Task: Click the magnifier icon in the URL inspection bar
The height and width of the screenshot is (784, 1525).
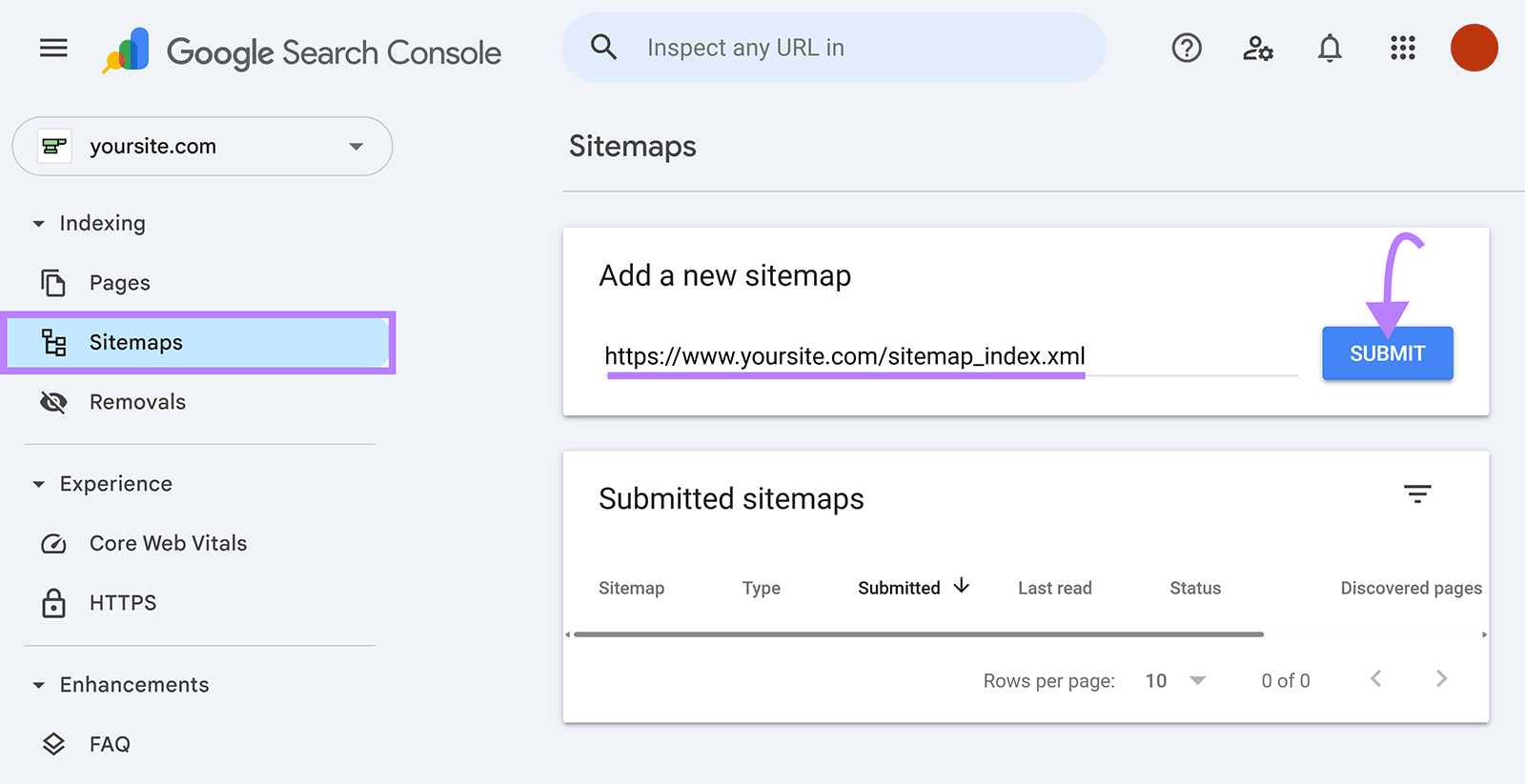Action: (x=604, y=47)
